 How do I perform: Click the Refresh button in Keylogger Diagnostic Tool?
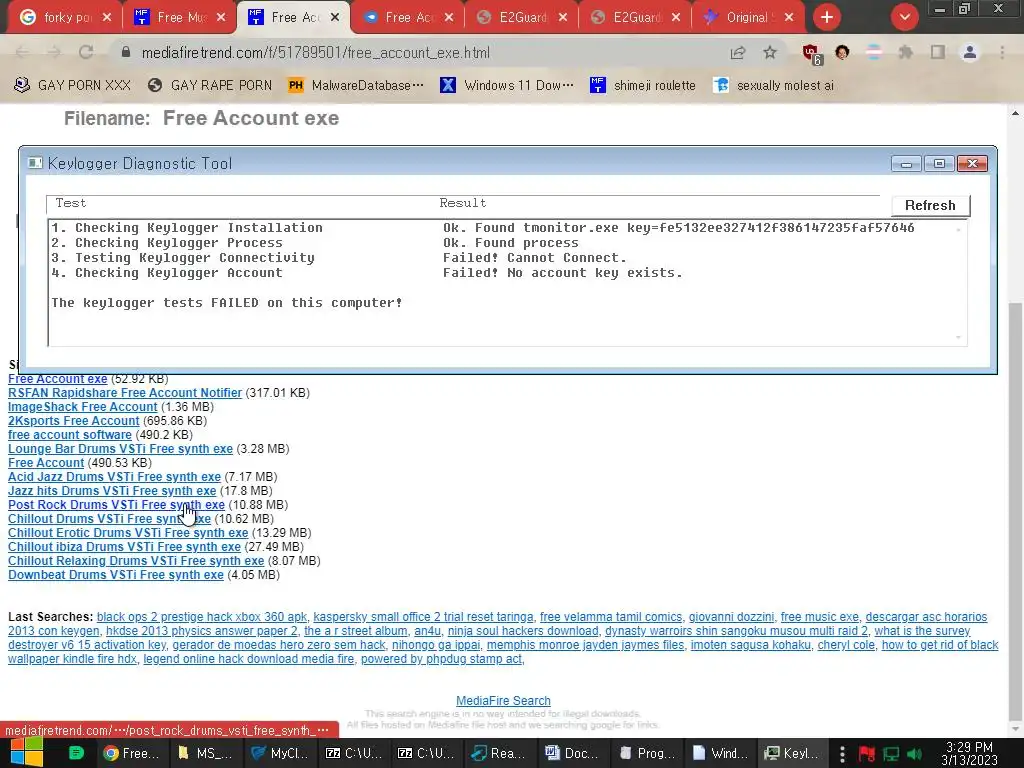[930, 205]
